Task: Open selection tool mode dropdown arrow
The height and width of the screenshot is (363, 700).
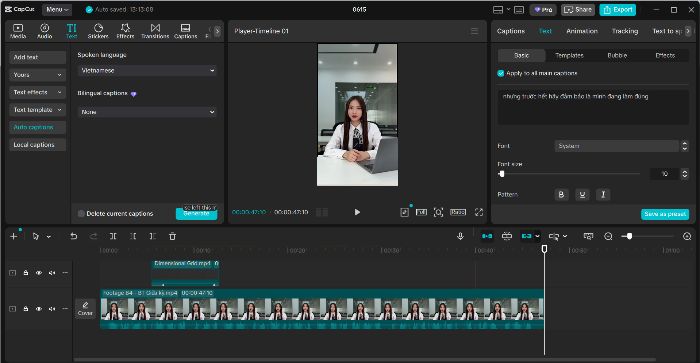Action: pos(49,237)
